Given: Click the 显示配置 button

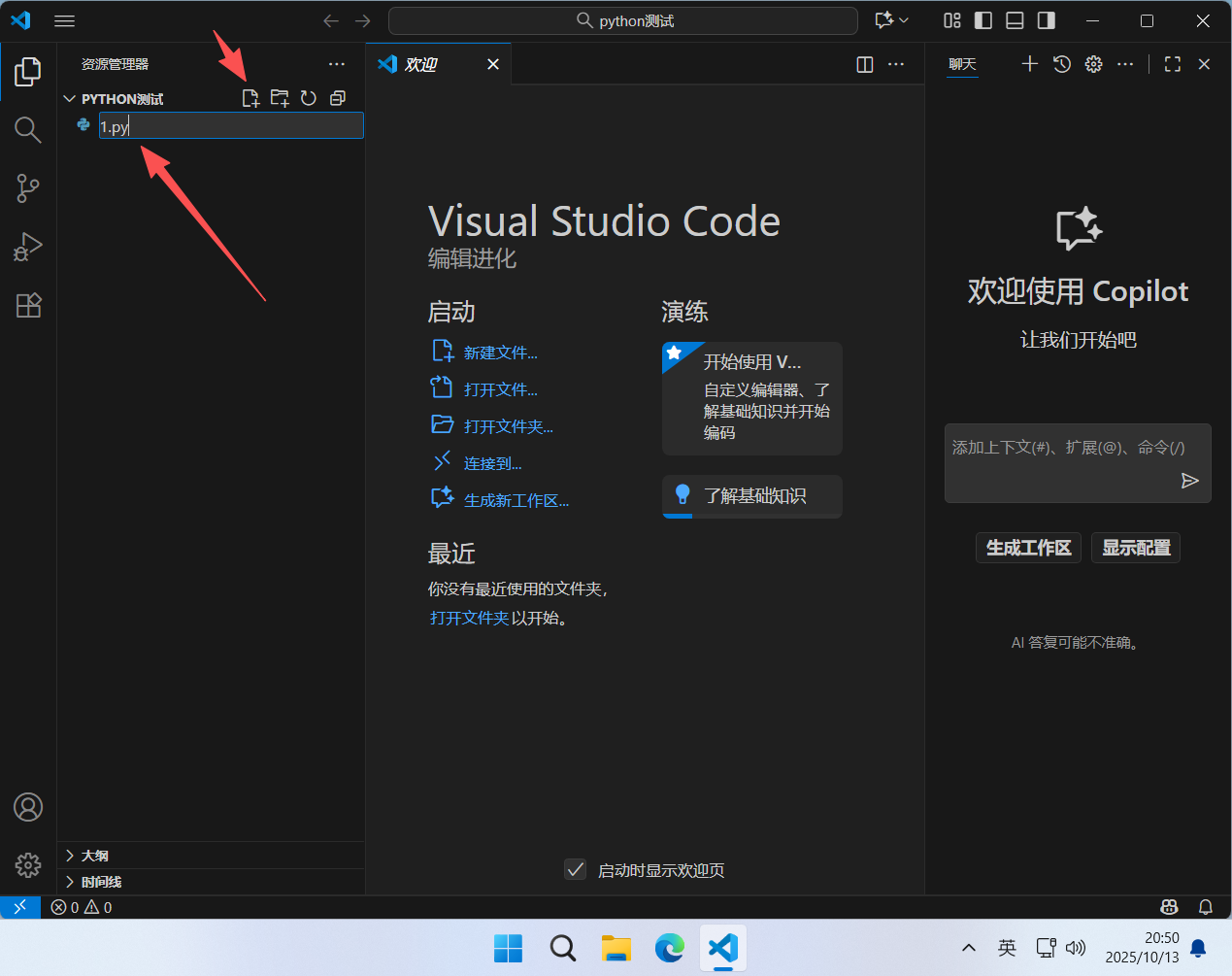Looking at the screenshot, I should [1136, 548].
